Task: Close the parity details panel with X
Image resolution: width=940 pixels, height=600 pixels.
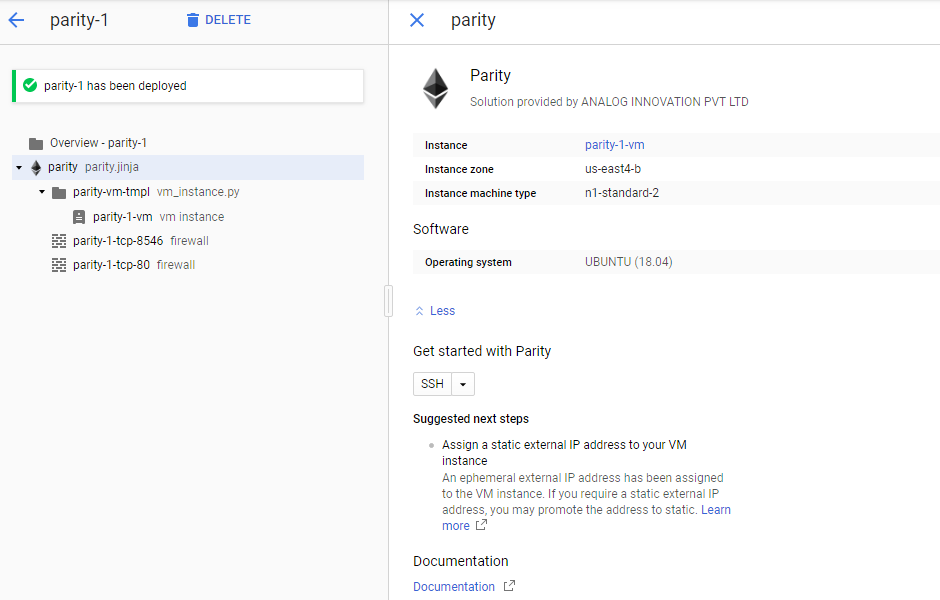Action: pyautogui.click(x=417, y=20)
